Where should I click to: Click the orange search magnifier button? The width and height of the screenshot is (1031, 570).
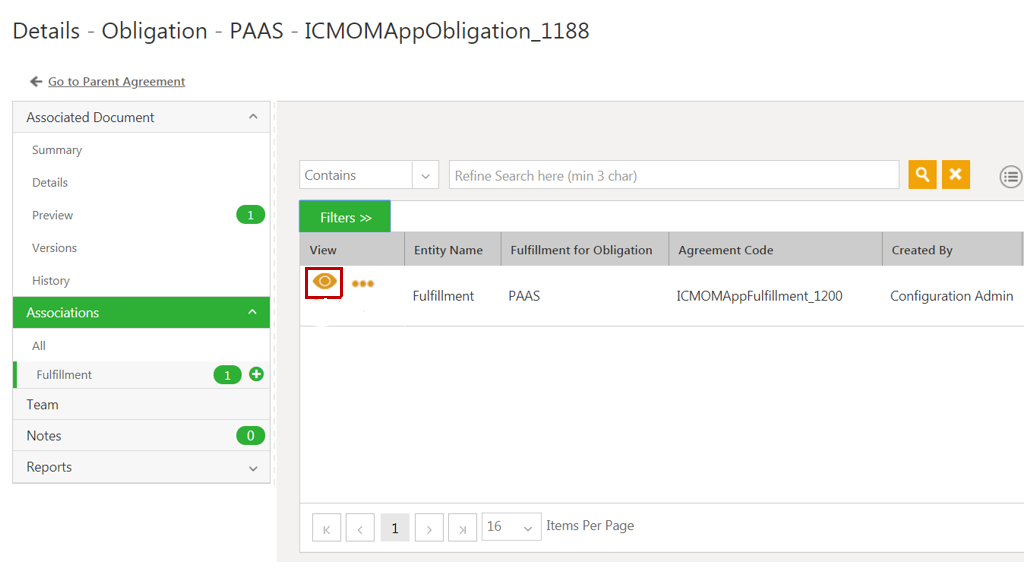922,175
